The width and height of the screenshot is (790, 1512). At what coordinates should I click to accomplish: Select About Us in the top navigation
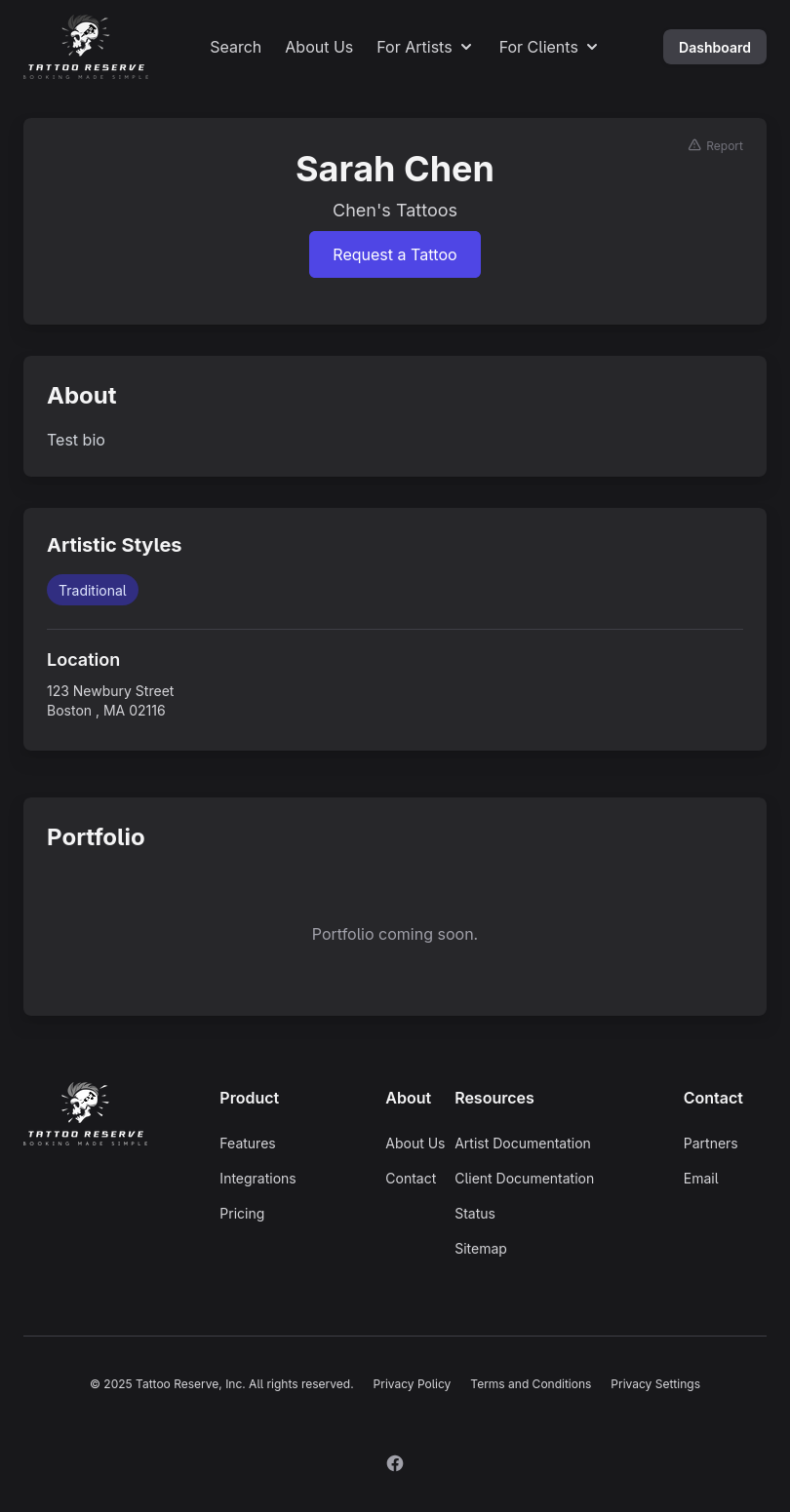point(319,47)
